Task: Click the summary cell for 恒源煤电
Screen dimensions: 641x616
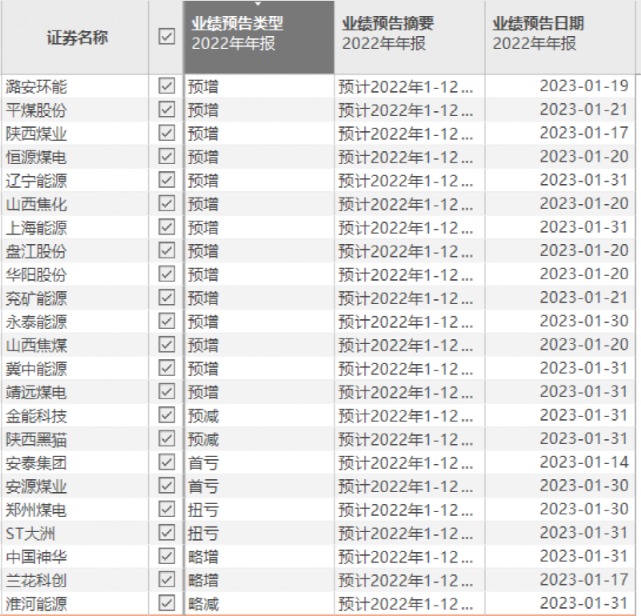Action: (x=408, y=157)
